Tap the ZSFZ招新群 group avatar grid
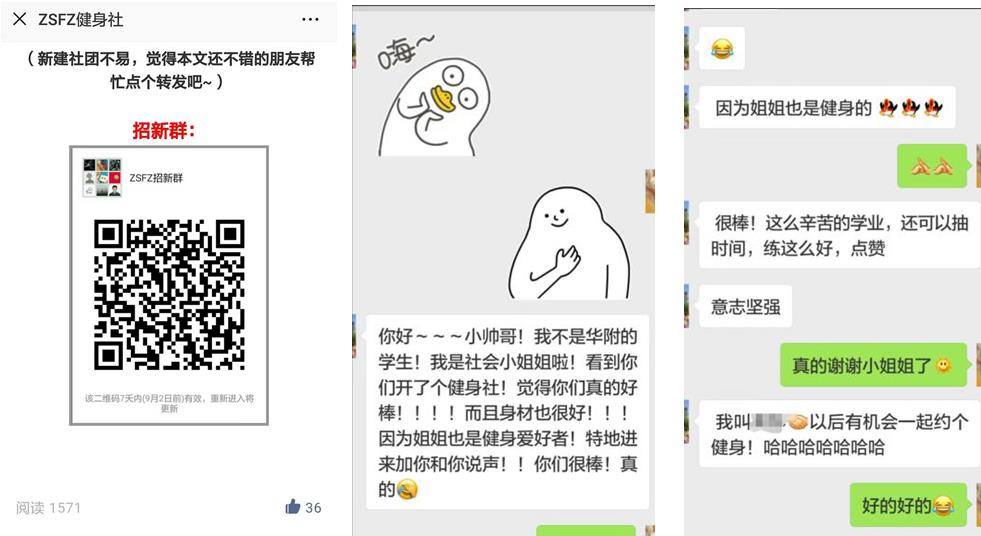Image resolution: width=981 pixels, height=536 pixels. click(102, 178)
